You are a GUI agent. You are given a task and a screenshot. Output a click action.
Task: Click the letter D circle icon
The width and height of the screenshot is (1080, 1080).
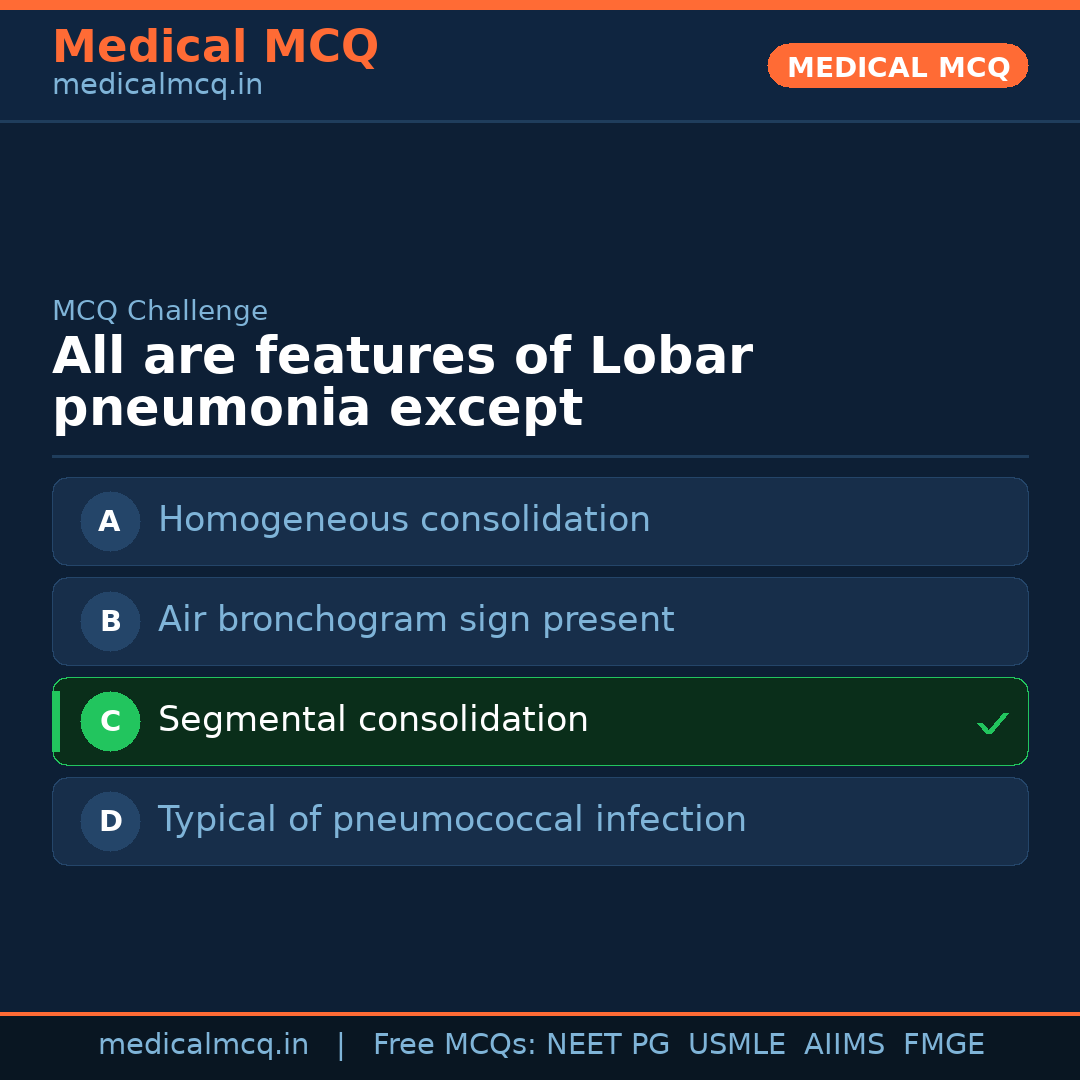pyautogui.click(x=110, y=821)
